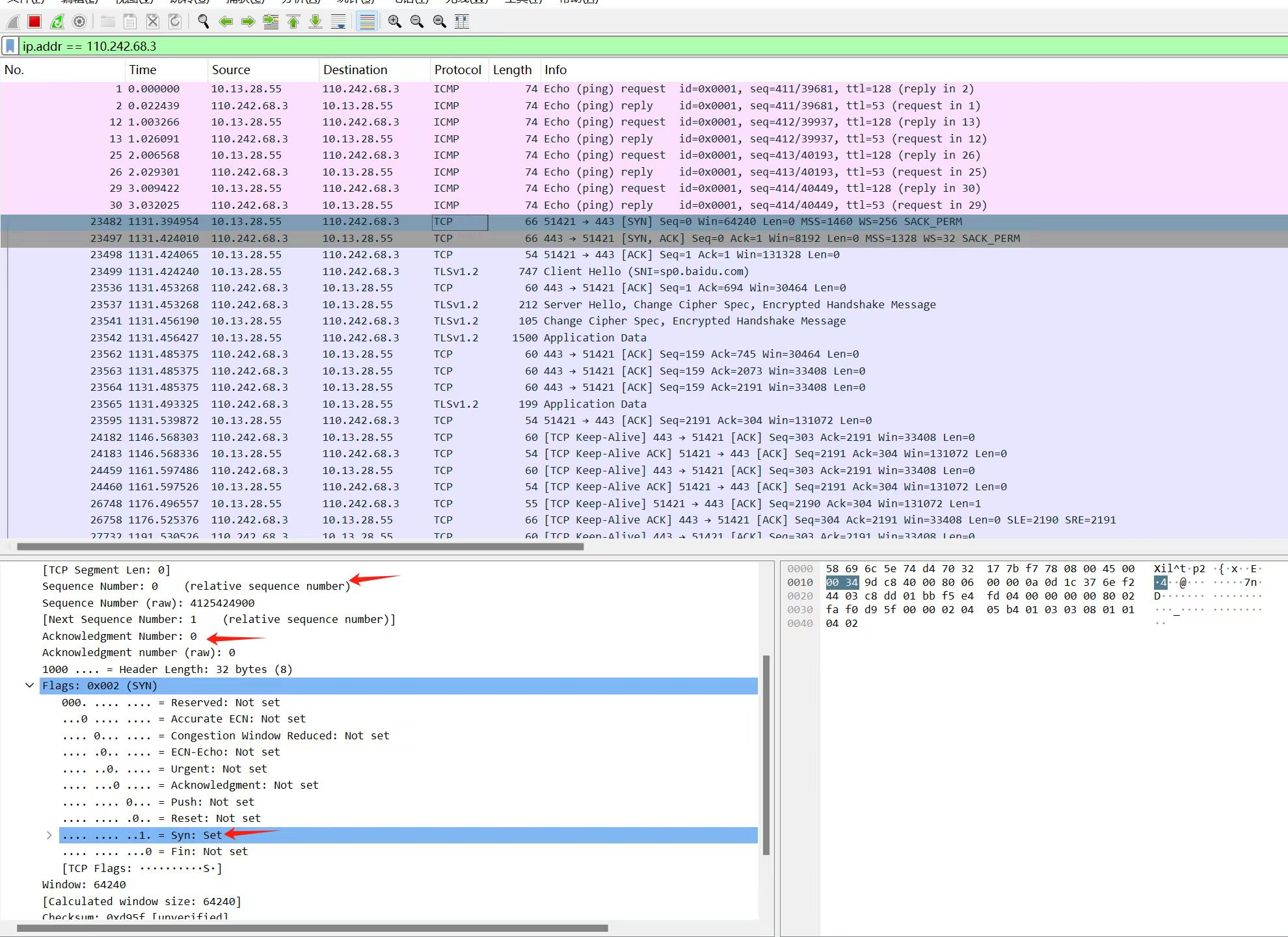Sort by the Info column header
The image size is (1288, 937).
[914, 70]
